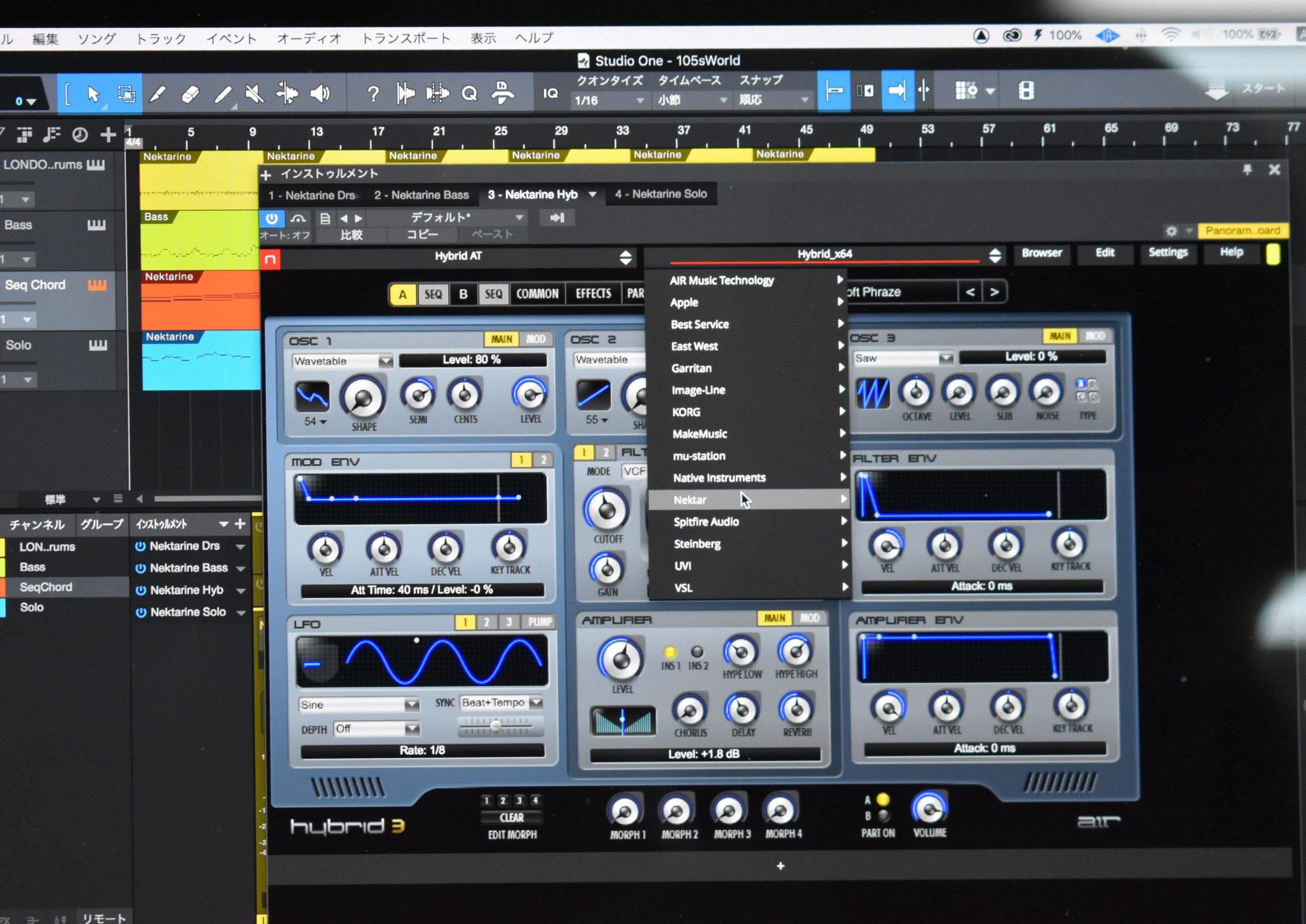The height and width of the screenshot is (924, 1306).
Task: Open the デフォルト preset dropdown
Action: [447, 217]
